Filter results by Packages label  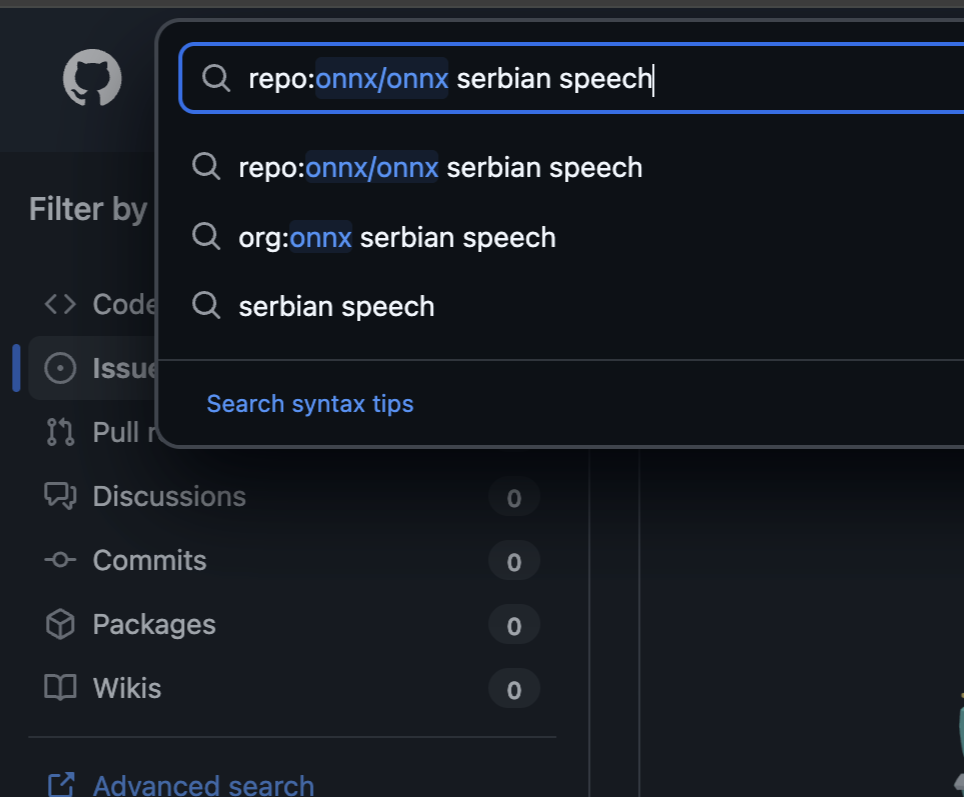pyautogui.click(x=154, y=624)
